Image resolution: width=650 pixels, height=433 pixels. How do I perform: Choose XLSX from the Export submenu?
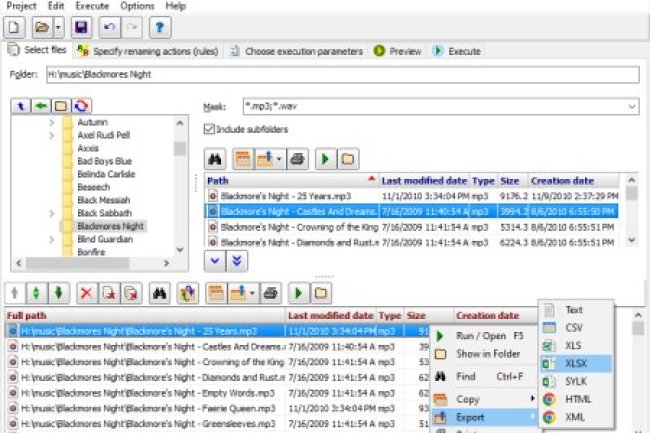tap(574, 363)
